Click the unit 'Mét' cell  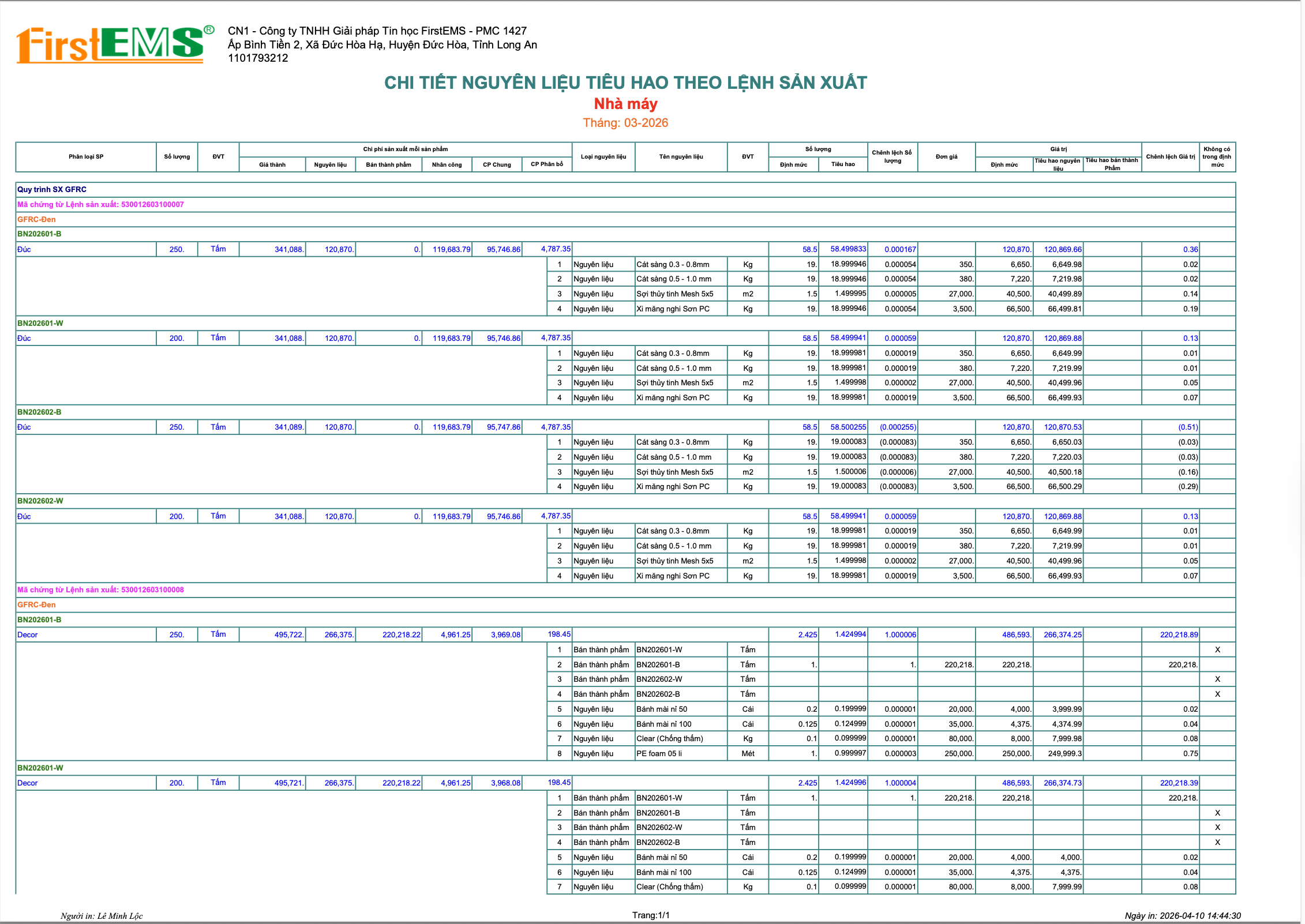[748, 754]
